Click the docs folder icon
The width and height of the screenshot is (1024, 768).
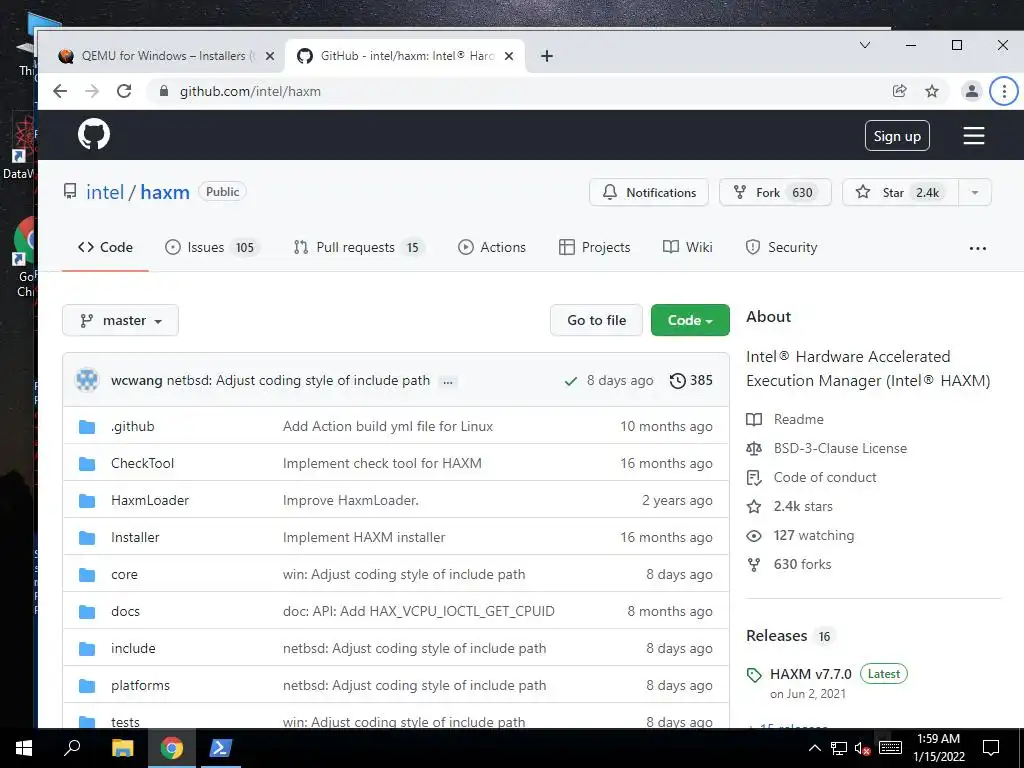(x=87, y=612)
